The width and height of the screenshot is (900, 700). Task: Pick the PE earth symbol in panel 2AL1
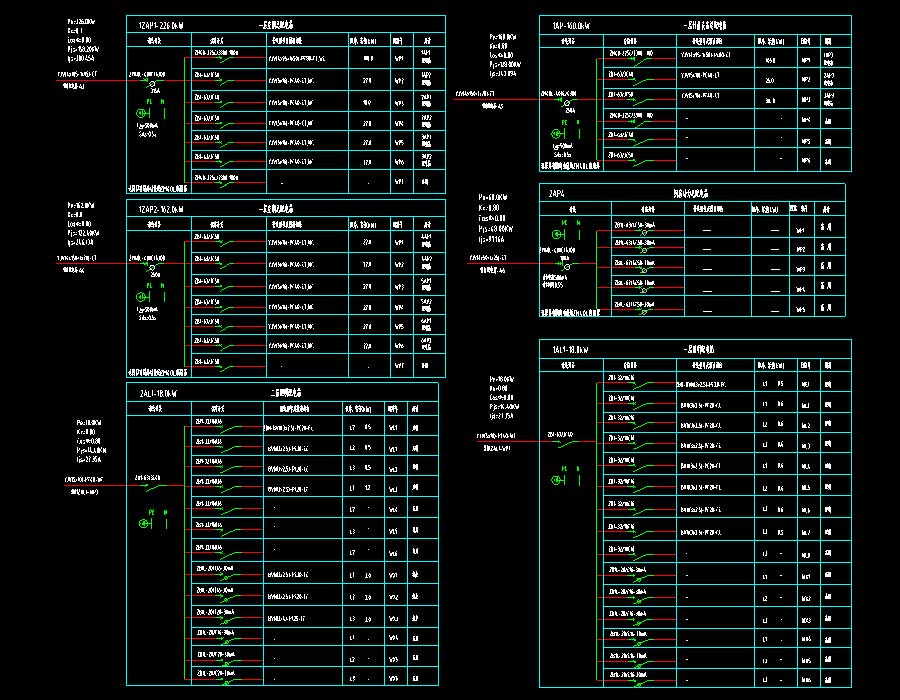145,523
